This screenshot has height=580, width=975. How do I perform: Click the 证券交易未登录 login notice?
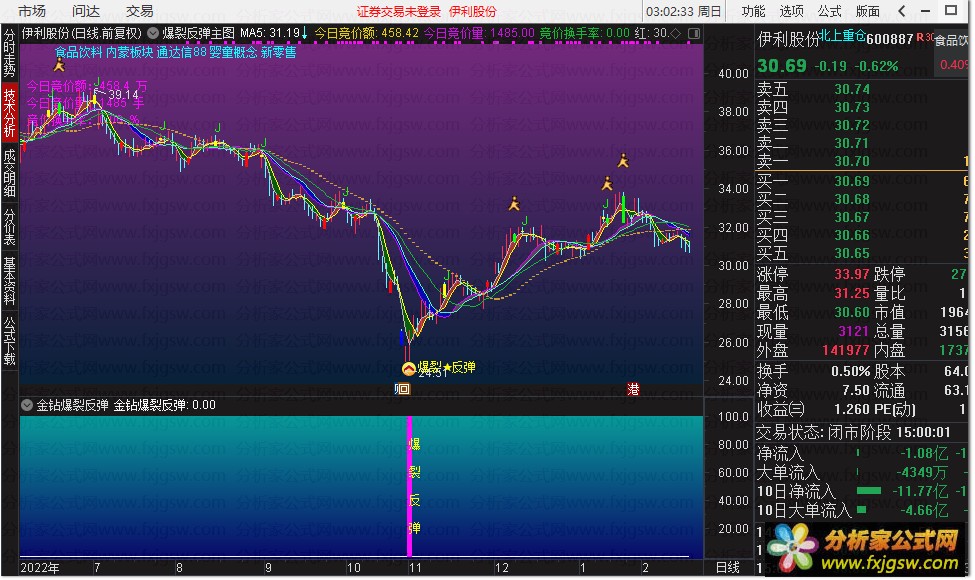click(x=399, y=12)
